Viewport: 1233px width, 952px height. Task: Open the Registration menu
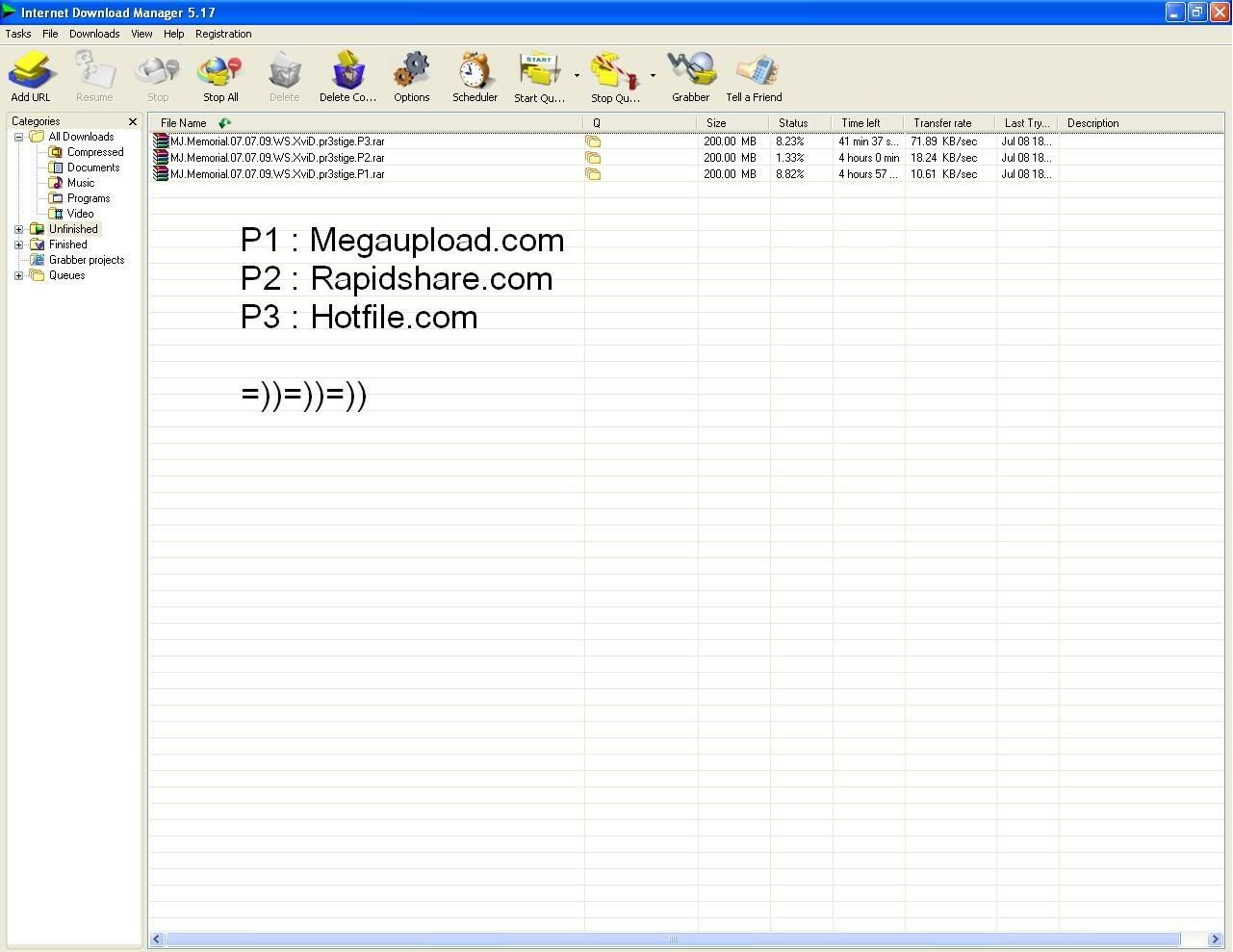click(223, 34)
